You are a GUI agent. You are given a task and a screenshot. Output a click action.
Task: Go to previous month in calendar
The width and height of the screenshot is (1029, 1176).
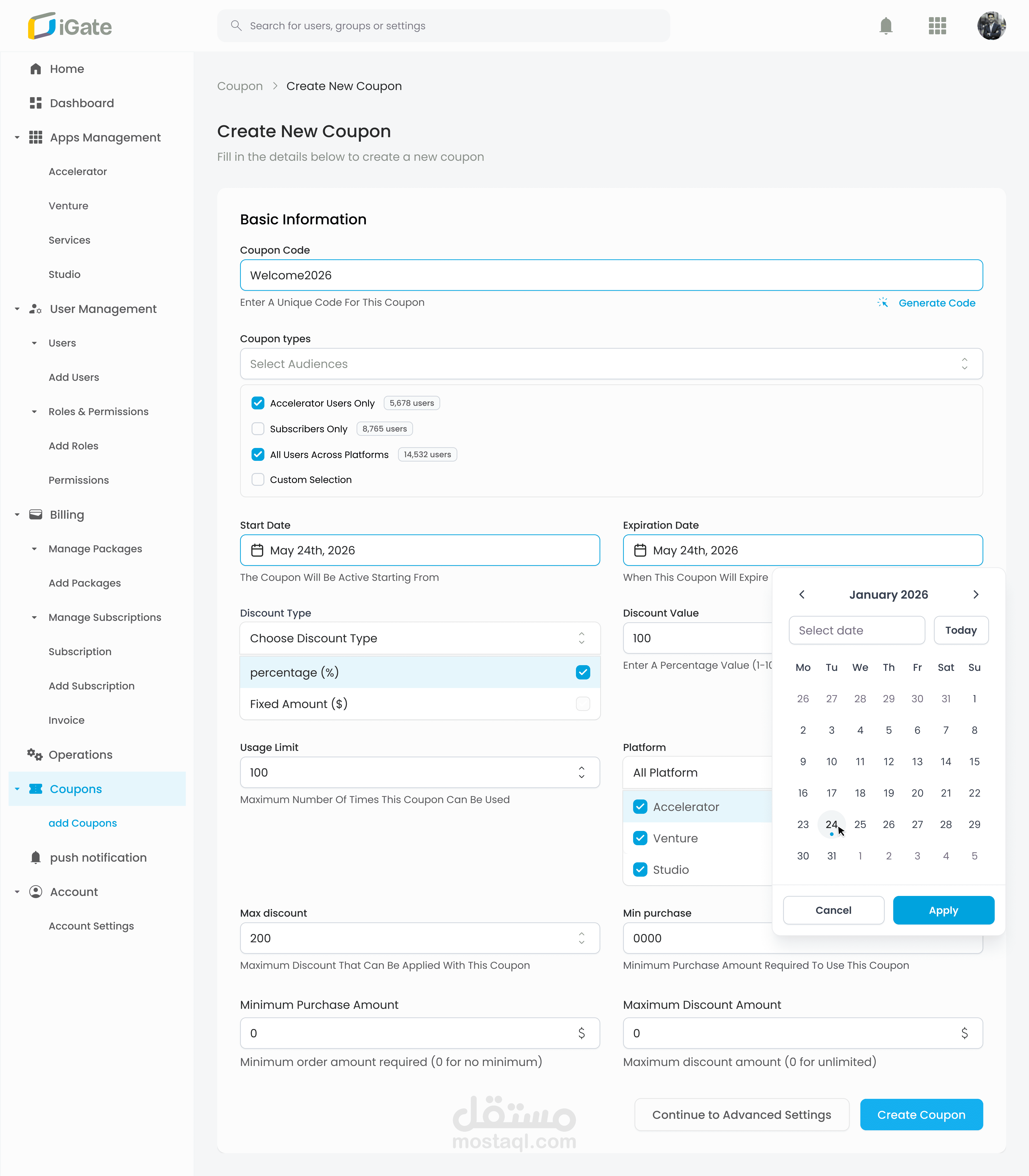(x=802, y=594)
